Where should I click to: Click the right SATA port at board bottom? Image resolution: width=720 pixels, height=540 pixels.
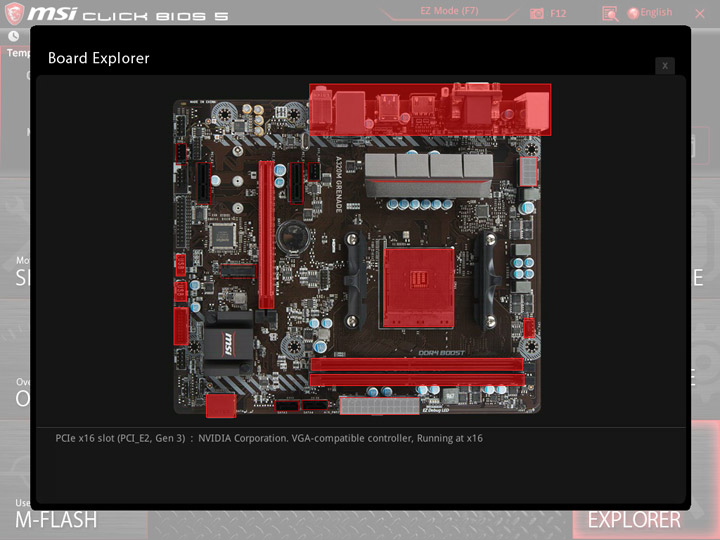point(315,406)
